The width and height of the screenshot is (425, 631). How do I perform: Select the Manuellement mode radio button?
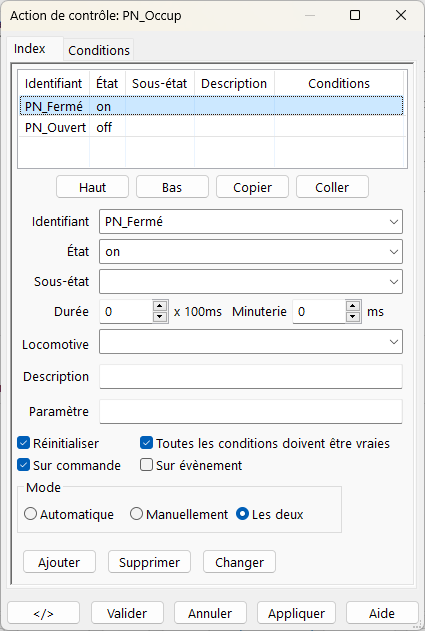point(136,514)
